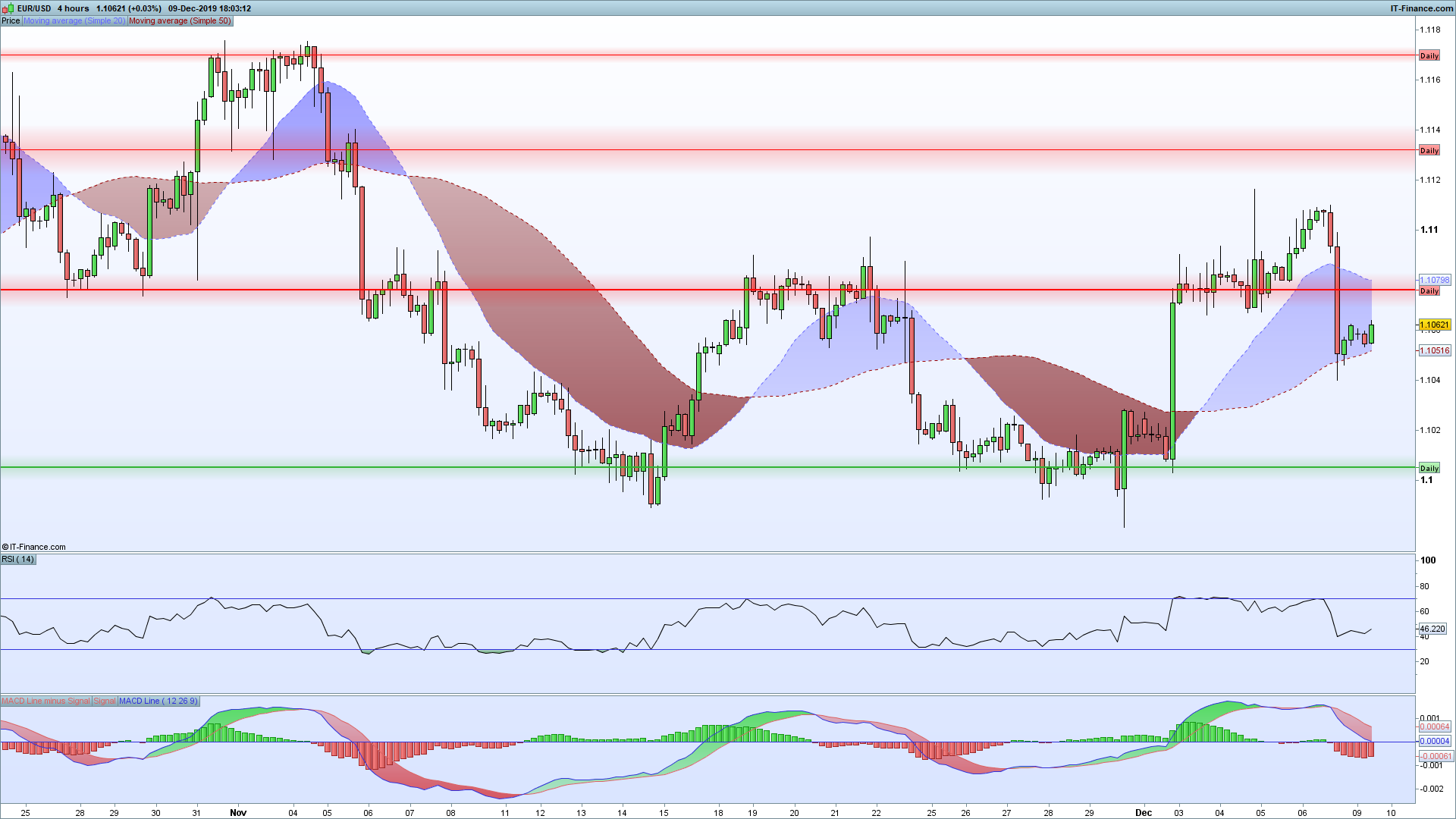
Task: Select the Price label tab
Action: point(11,20)
